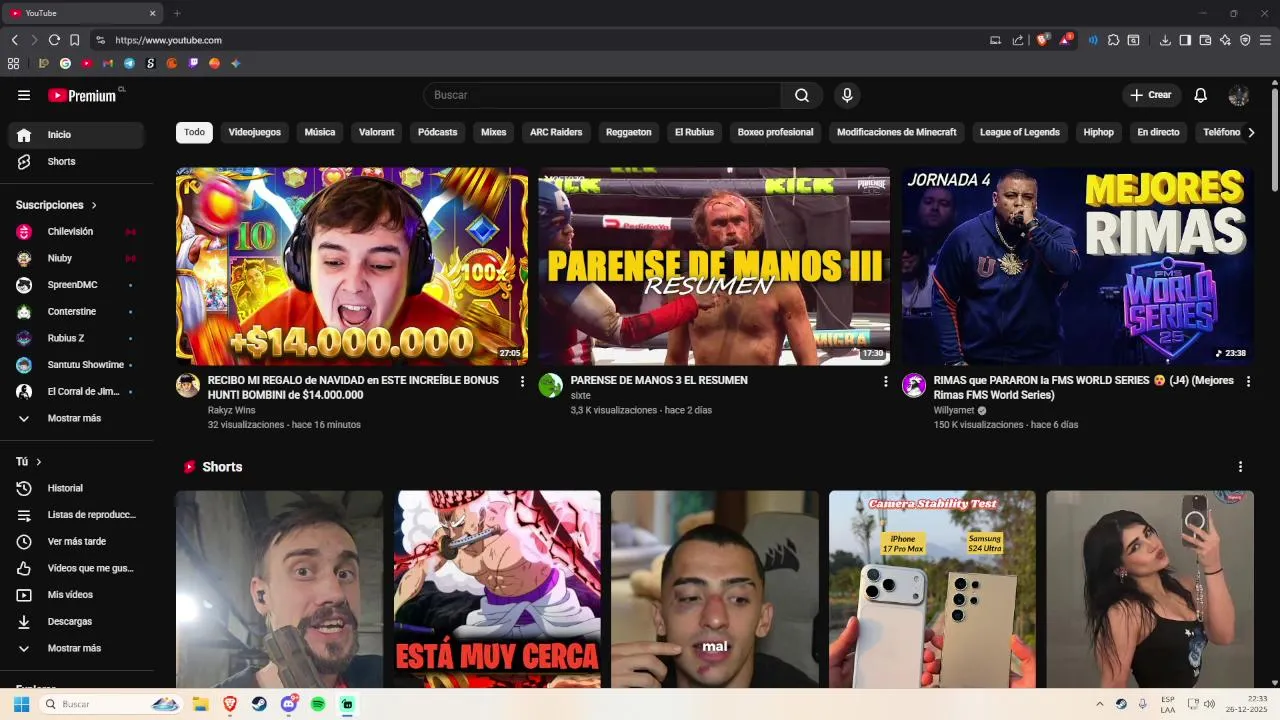
Task: Open browser downloads icon
Action: 1165,40
